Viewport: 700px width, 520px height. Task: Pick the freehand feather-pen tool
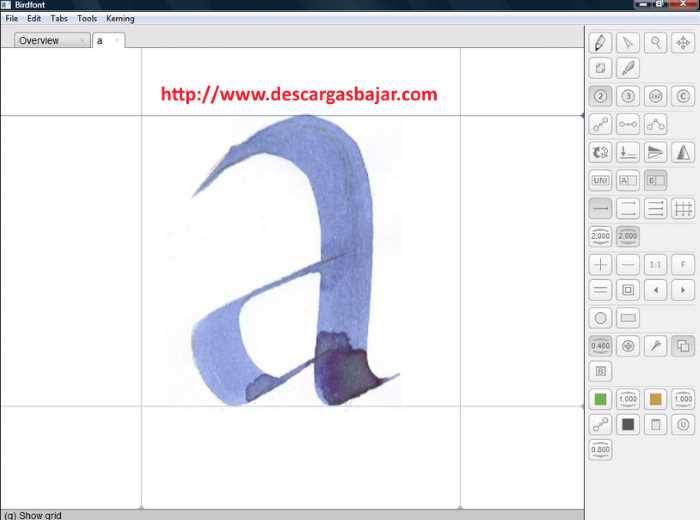pyautogui.click(x=628, y=68)
